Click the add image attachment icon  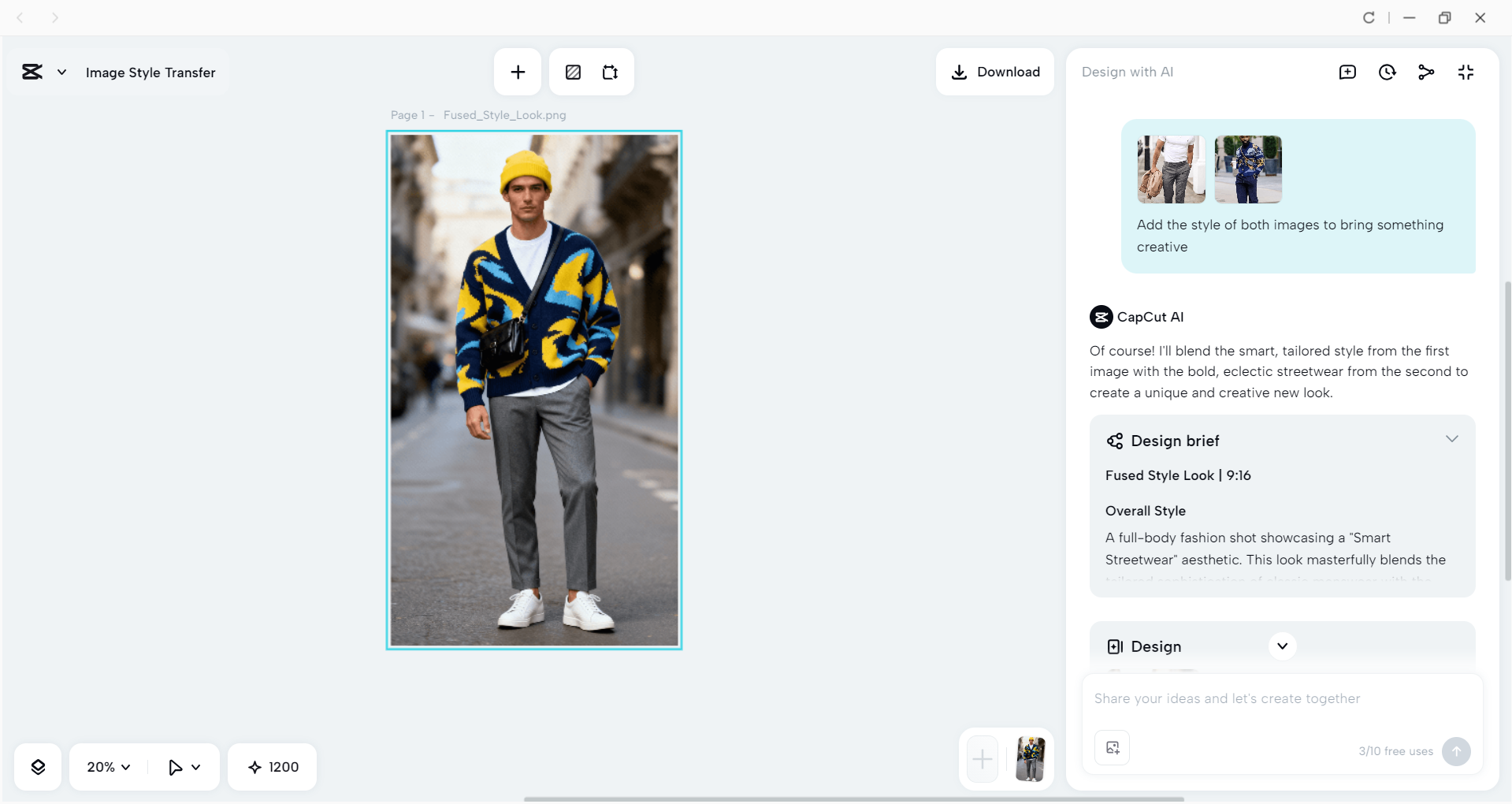coord(1113,748)
